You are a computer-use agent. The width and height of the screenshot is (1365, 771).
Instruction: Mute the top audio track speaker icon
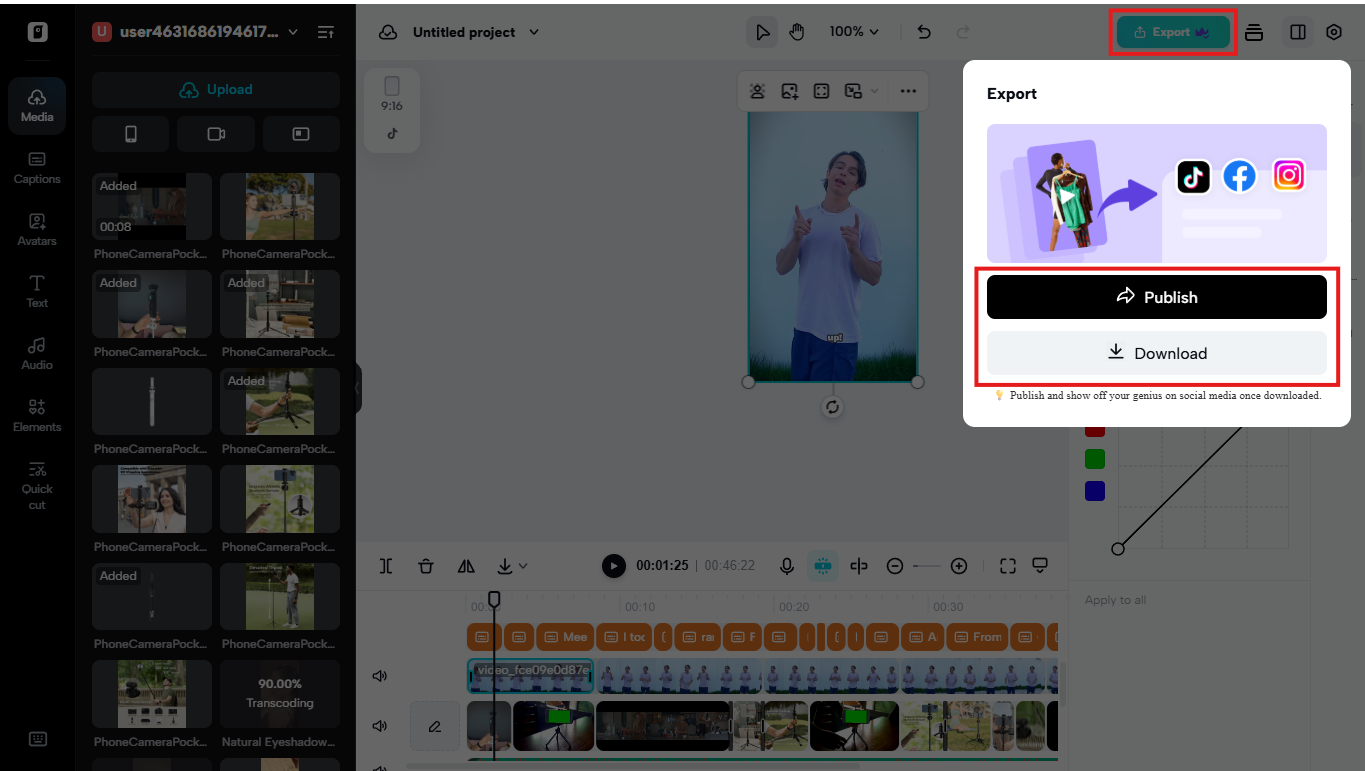coord(380,675)
